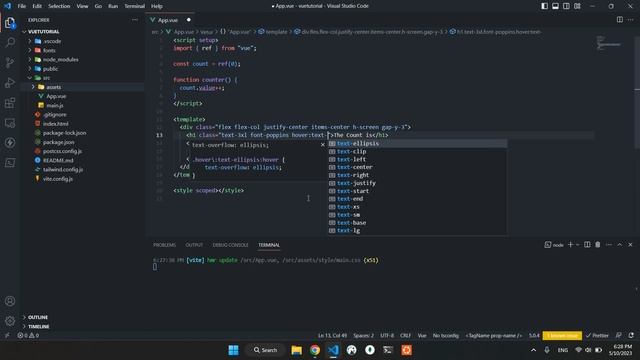The height and width of the screenshot is (360, 640).
Task: Open the Accounts icon in activity bar
Action: tap(10, 301)
